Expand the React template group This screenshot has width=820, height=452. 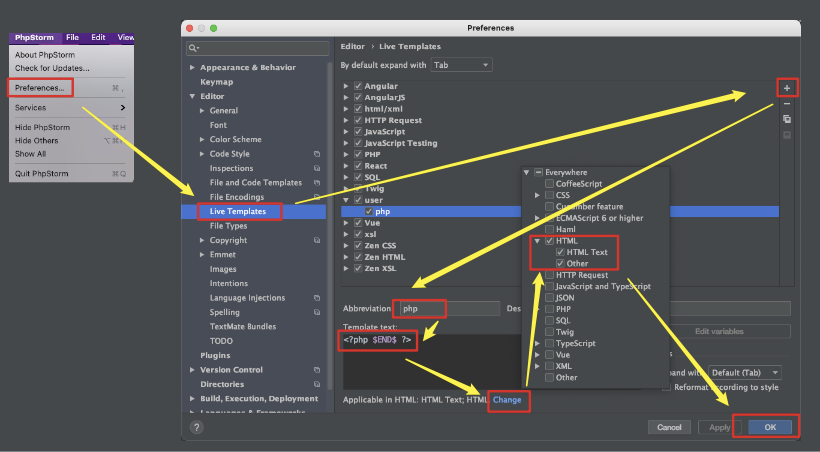tap(346, 166)
